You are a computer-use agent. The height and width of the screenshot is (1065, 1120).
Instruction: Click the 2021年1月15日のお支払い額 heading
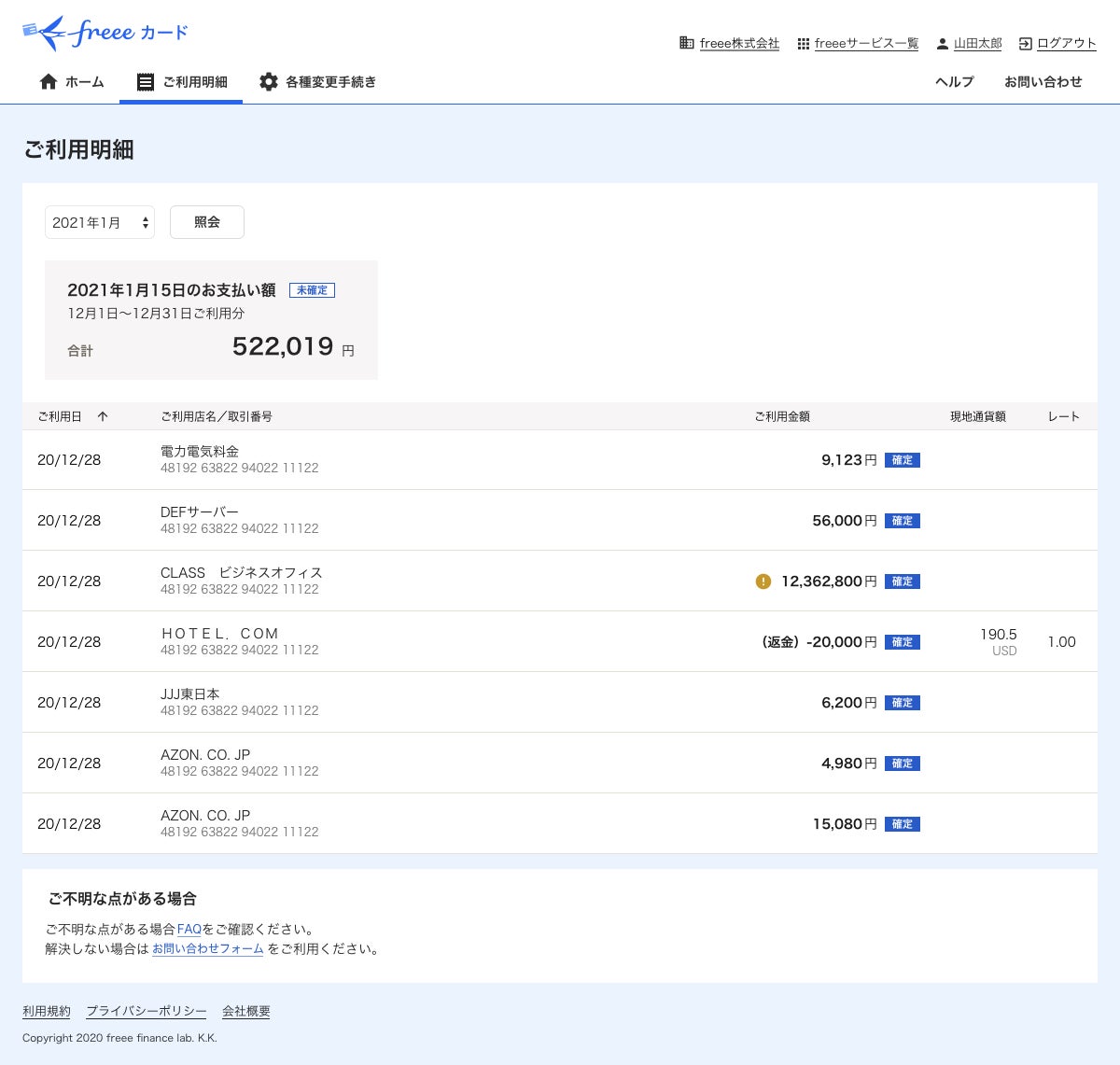pyautogui.click(x=172, y=290)
